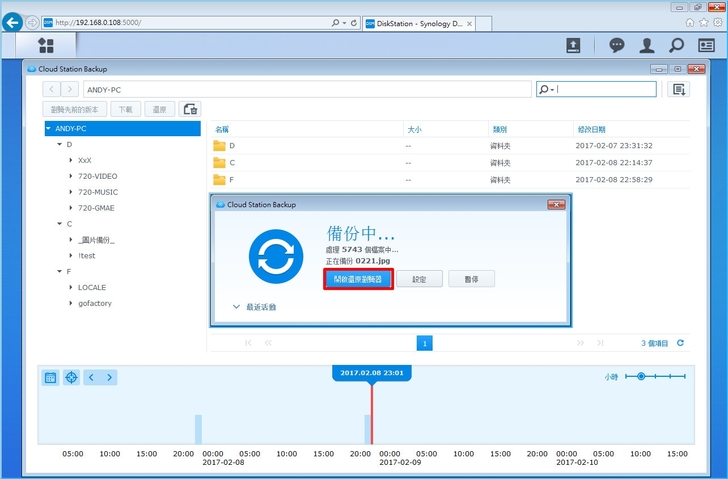Open the notifications speech bubble icon
The height and width of the screenshot is (479, 728).
click(x=617, y=45)
